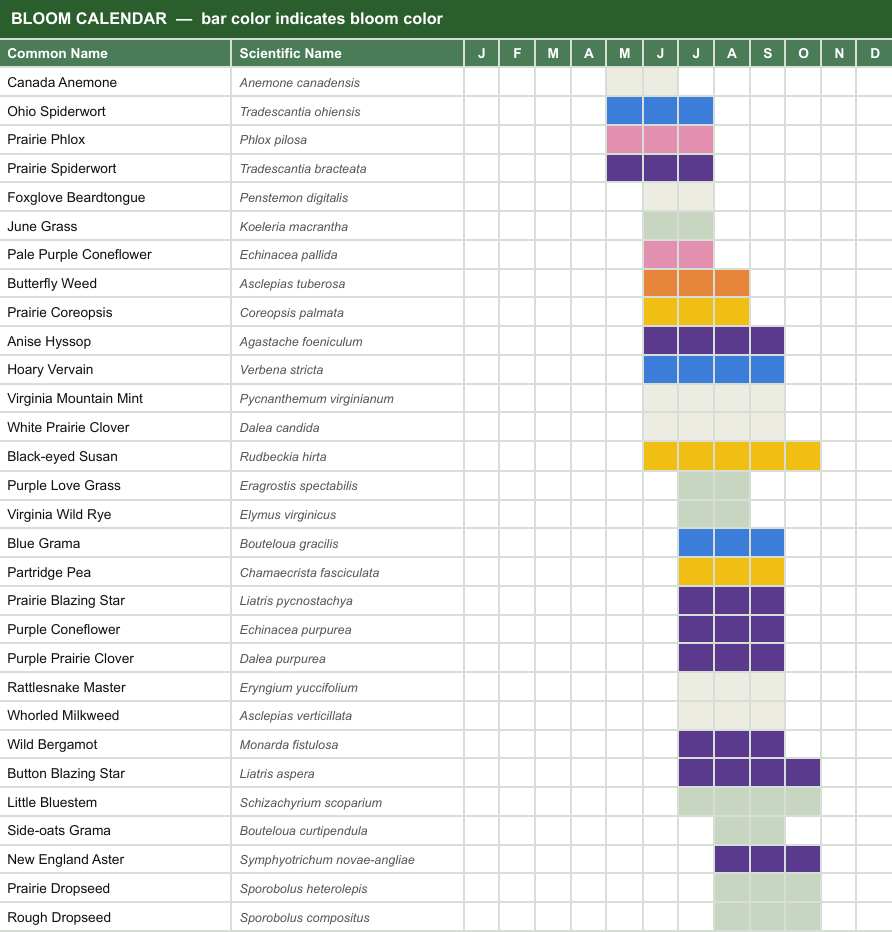The image size is (892, 932).
Task: Click the yellow Black-eyed Susan bloom bar
Action: coord(732,456)
